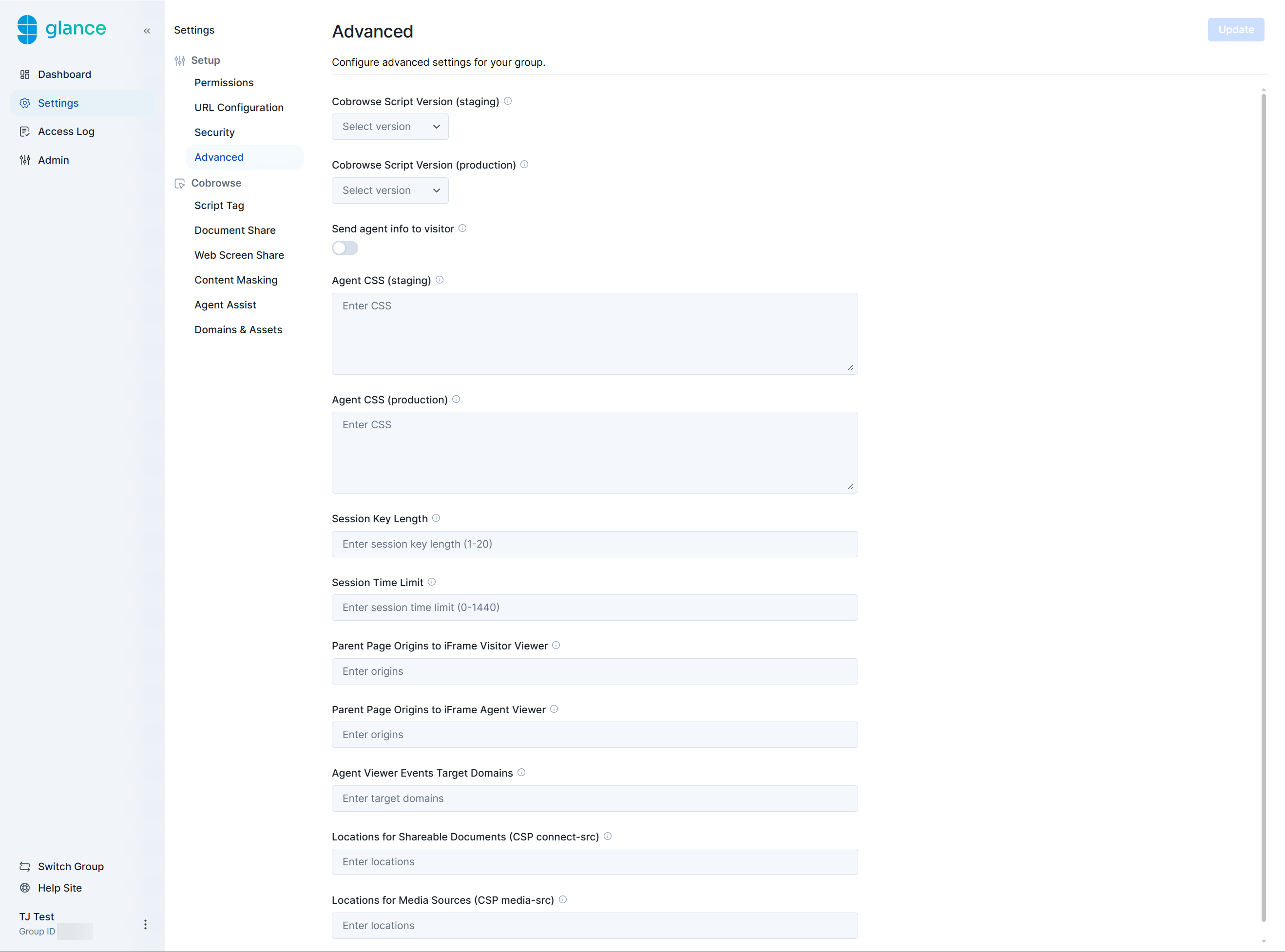Click the Update button
This screenshot has height=952, width=1285.
[1235, 30]
